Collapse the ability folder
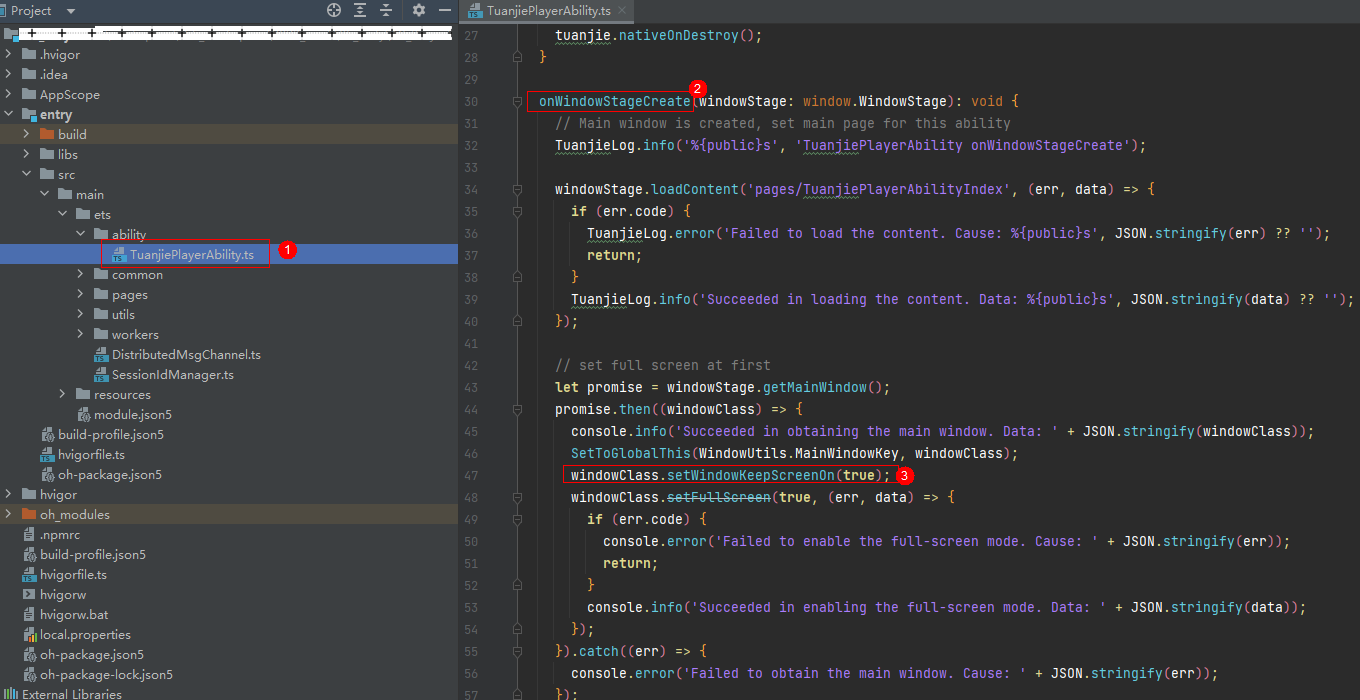Screen dimensions: 1360x700 81,234
